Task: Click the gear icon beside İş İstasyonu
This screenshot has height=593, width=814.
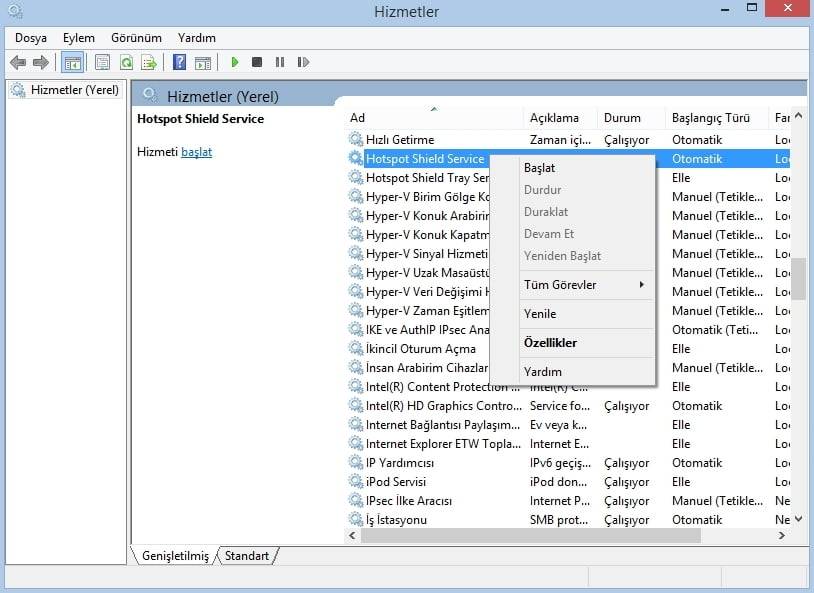Action: [x=356, y=519]
